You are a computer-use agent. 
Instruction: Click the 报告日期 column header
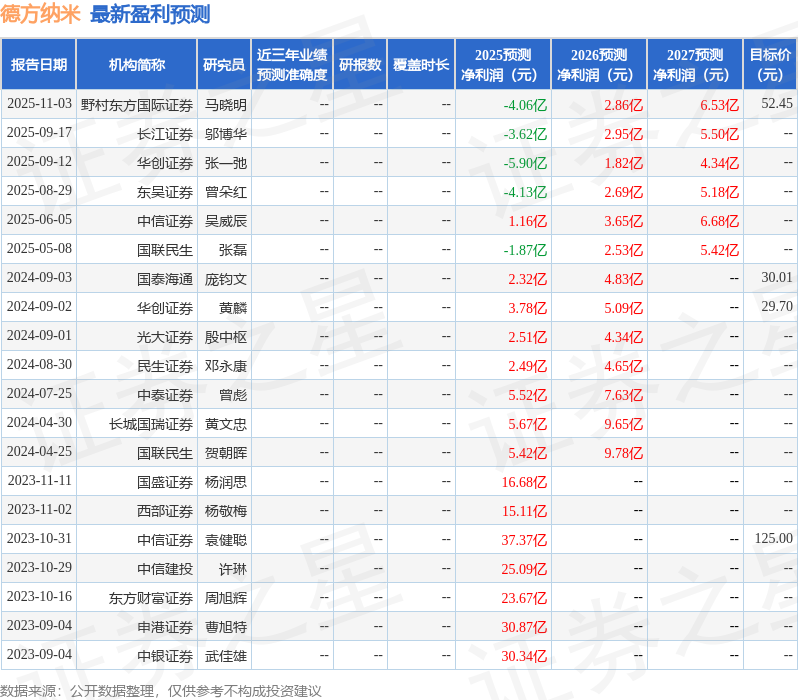[x=39, y=65]
